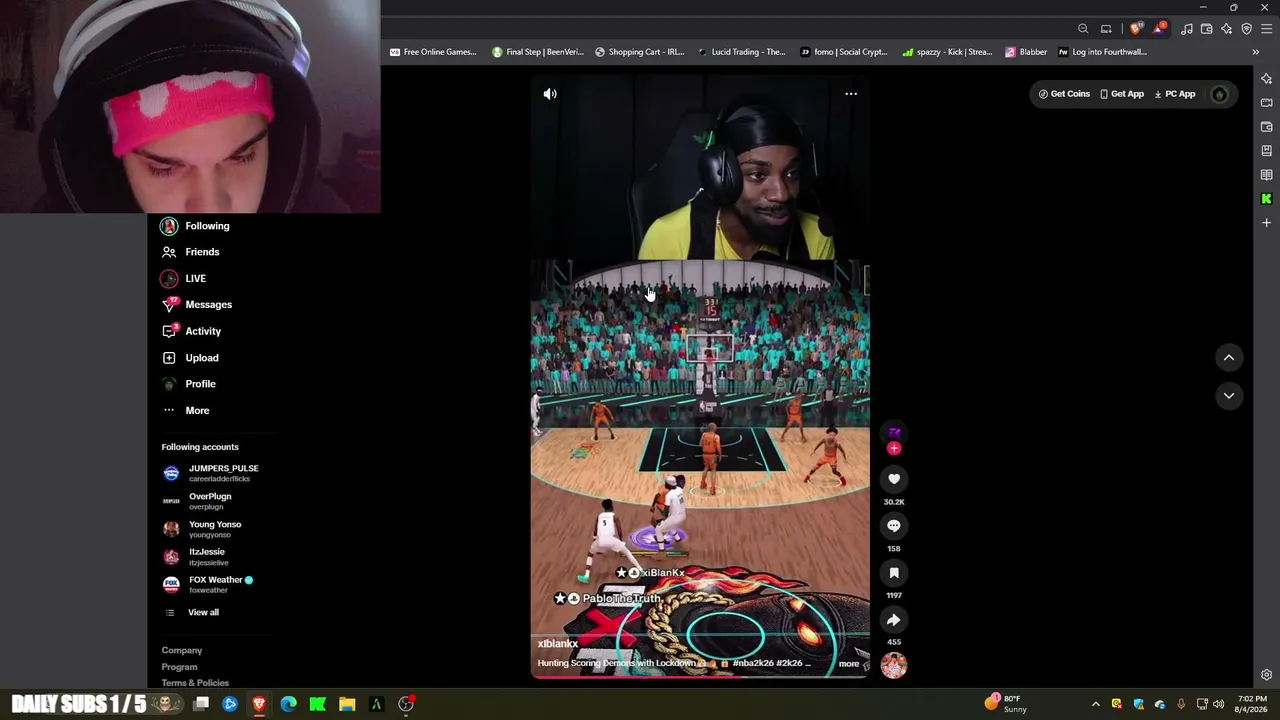Expand the Company footer section
This screenshot has width=1280, height=720.
point(182,651)
